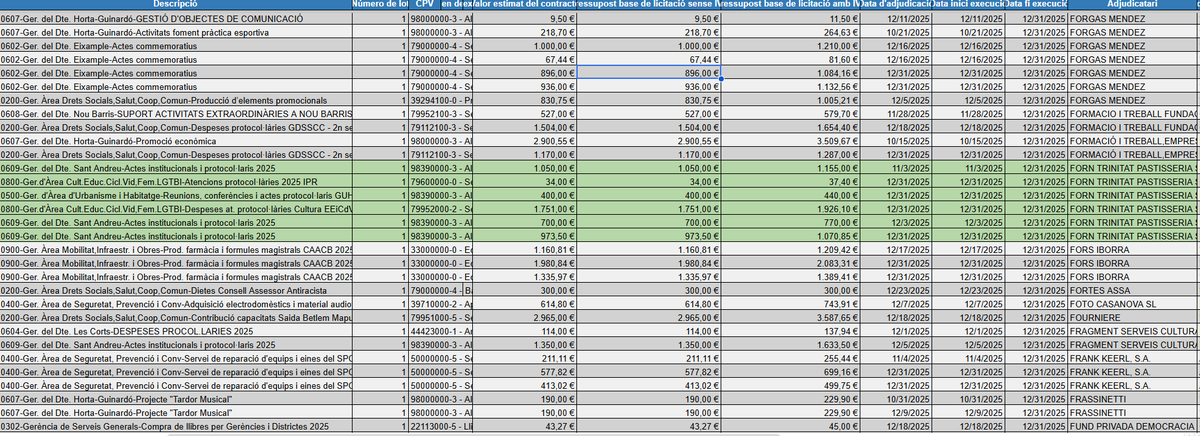Click the 12/23/2025 adjudication date cell

896,290
